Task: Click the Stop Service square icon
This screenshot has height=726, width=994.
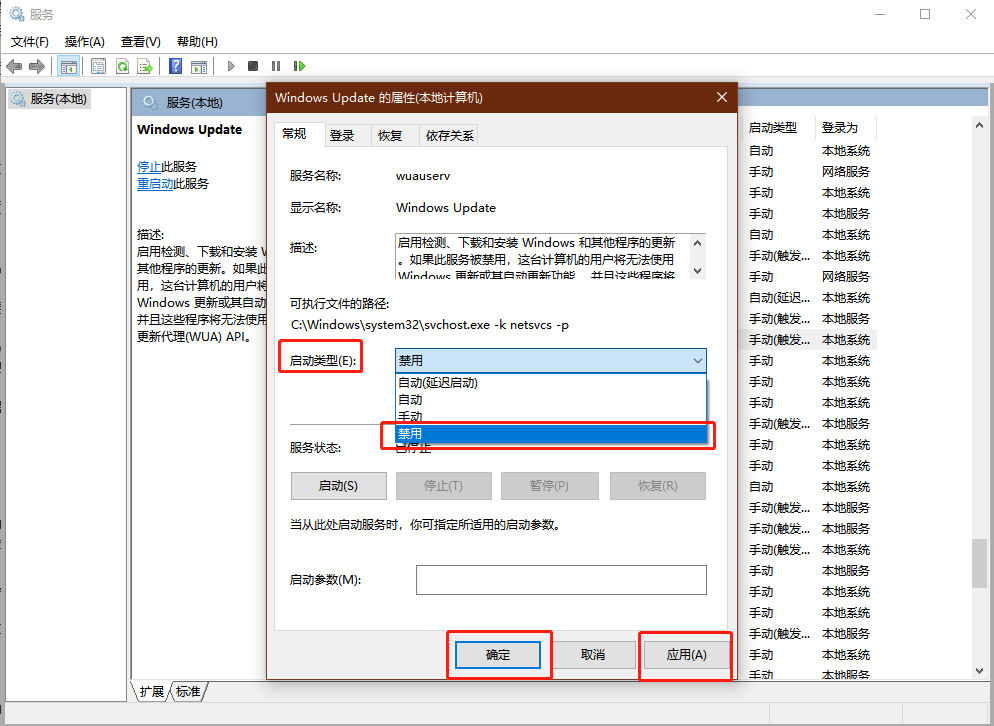Action: coord(254,66)
